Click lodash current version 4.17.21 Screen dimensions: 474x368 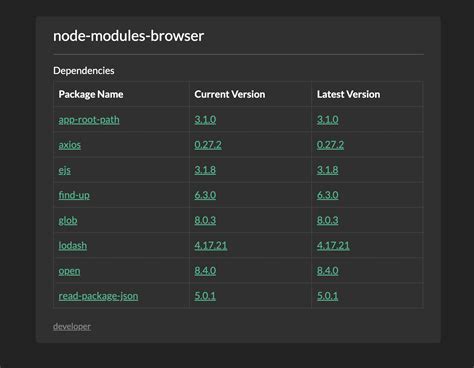[x=211, y=246]
